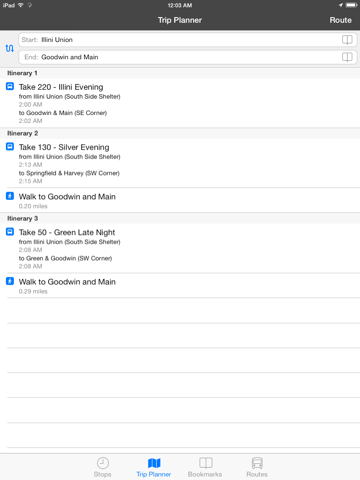This screenshot has width=360, height=480.
Task: Tap walk icon under Itinerary 2
Action: [x=10, y=196]
